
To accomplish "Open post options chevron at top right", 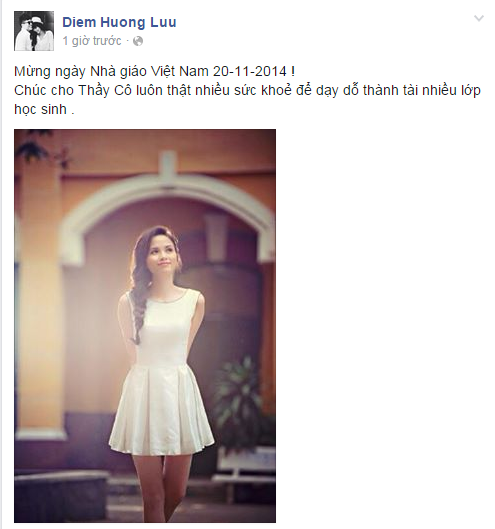I will [x=479, y=18].
